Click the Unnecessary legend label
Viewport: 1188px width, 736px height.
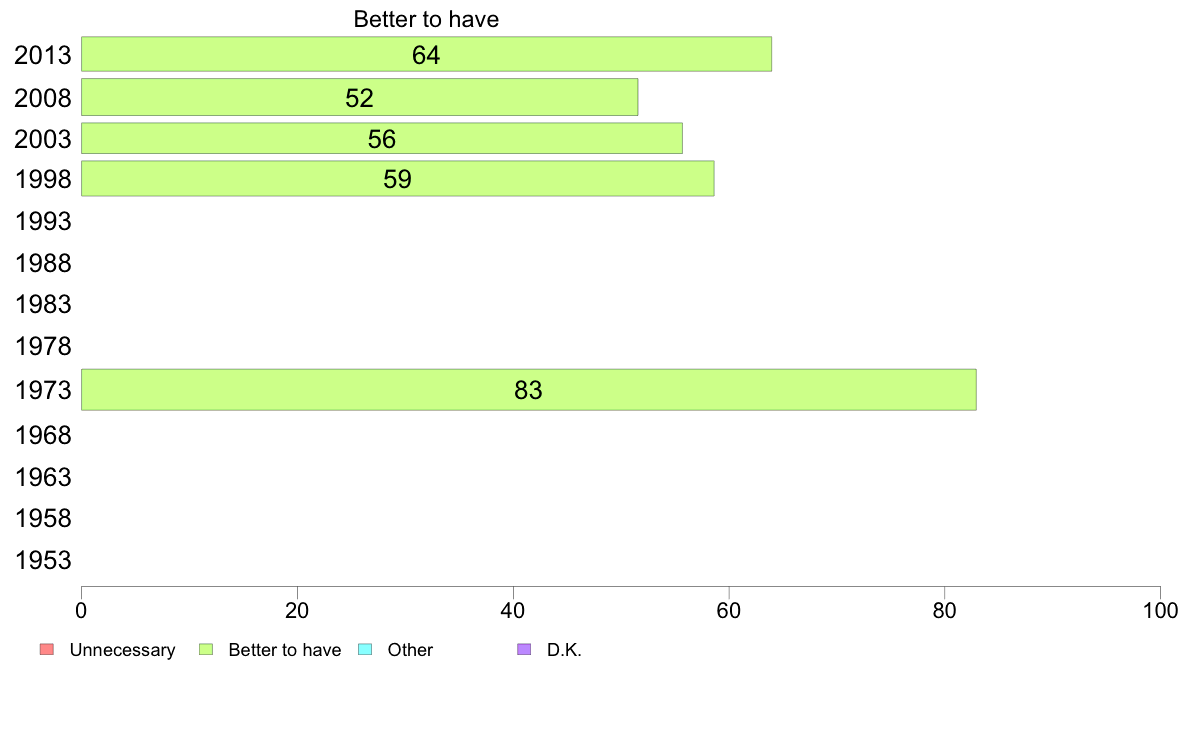click(x=122, y=650)
